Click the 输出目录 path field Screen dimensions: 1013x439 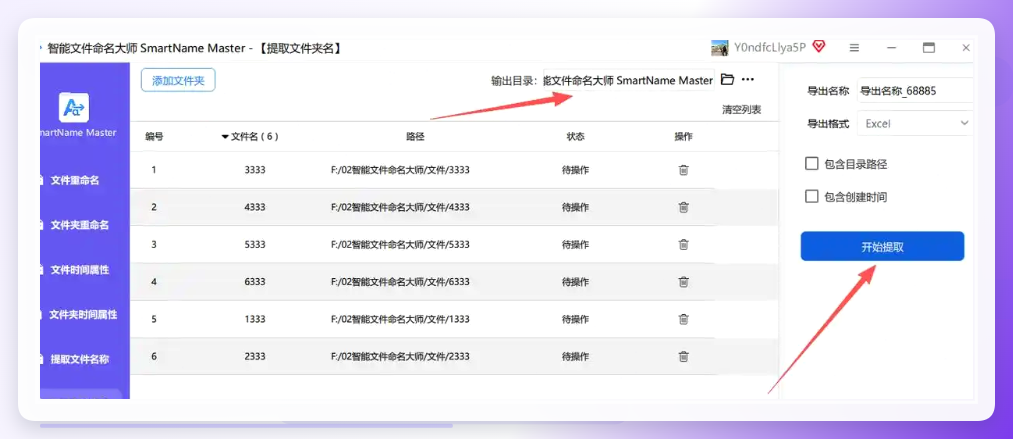pos(629,80)
